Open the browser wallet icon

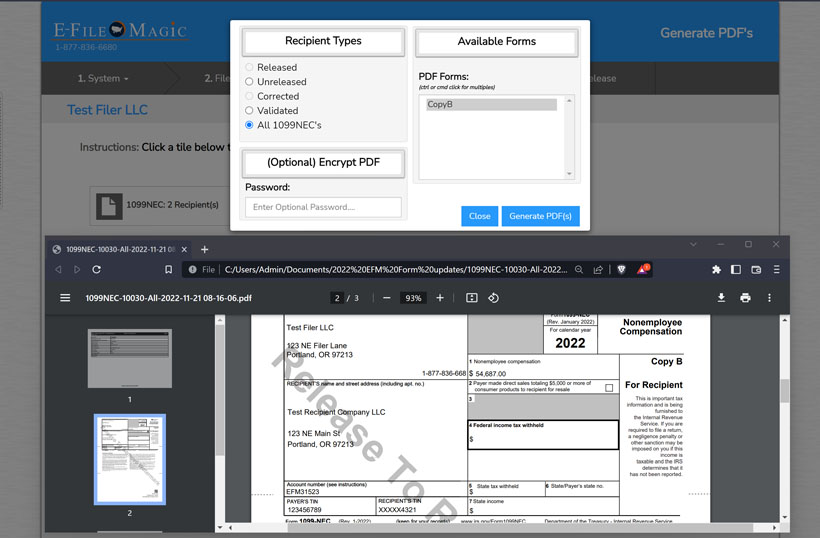[x=756, y=269]
